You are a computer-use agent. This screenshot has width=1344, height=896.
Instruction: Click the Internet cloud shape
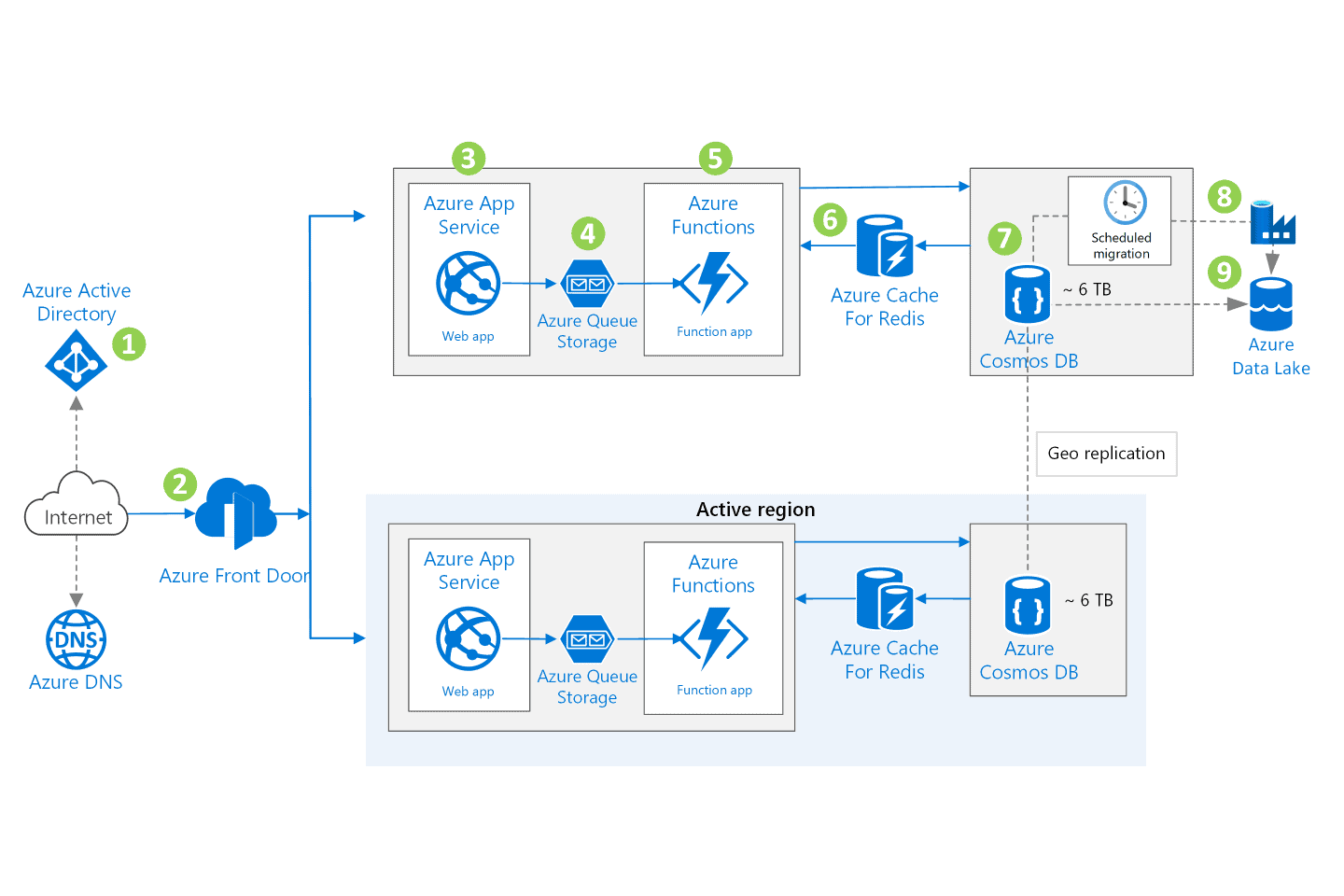77,505
